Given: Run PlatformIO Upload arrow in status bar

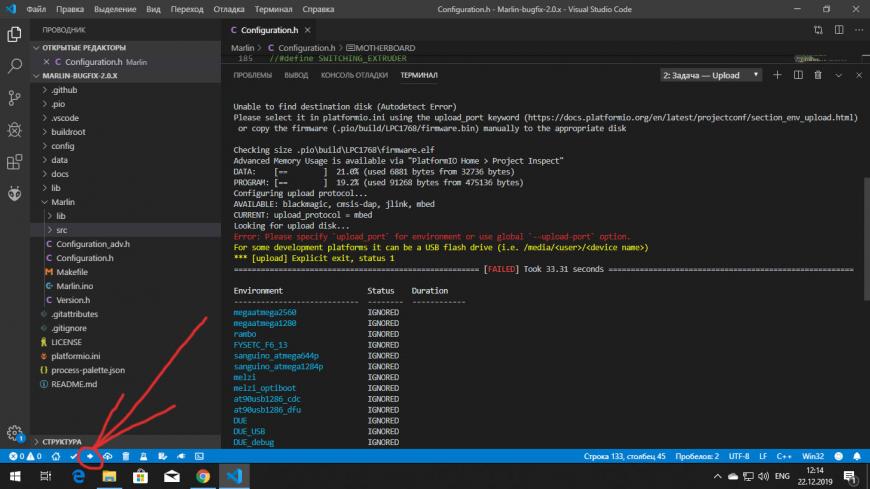Looking at the screenshot, I should pyautogui.click(x=90, y=456).
